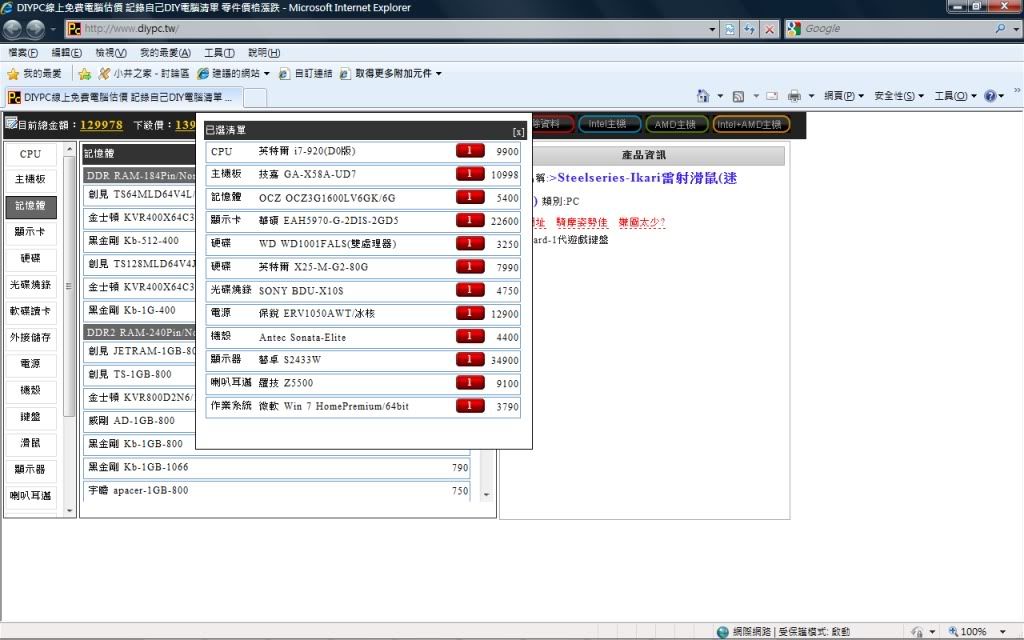Click the category sidebar scrollbar down arrow

70,511
